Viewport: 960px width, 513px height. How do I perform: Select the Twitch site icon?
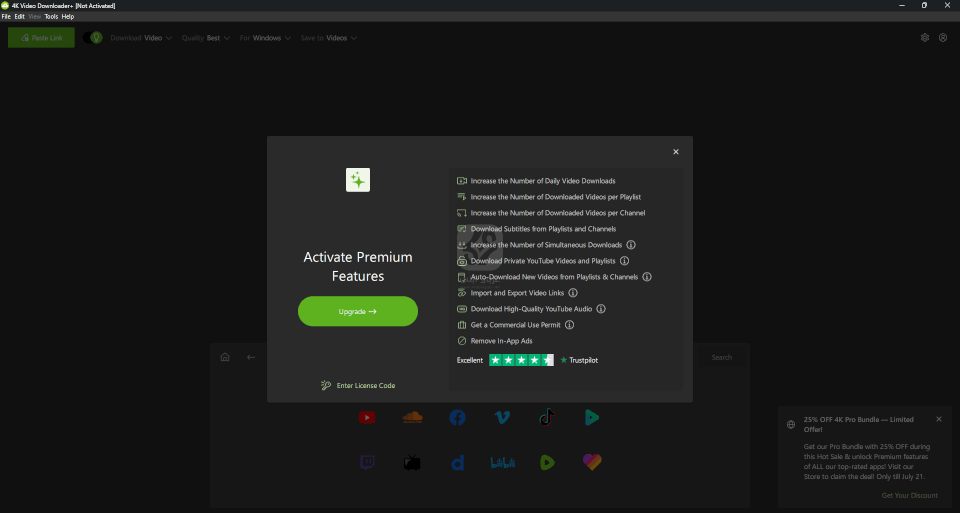(367, 462)
